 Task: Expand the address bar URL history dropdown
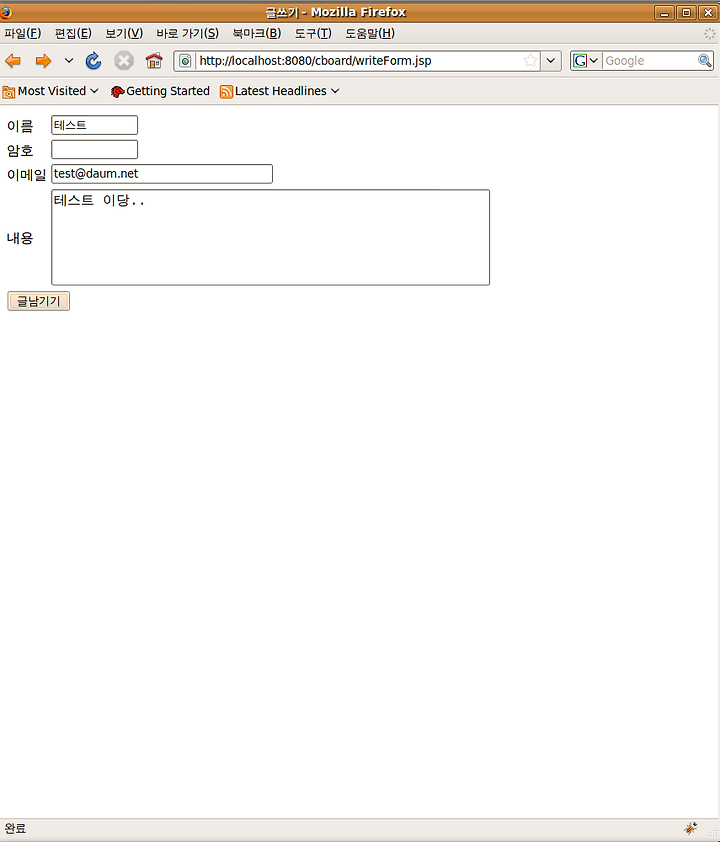click(x=550, y=61)
